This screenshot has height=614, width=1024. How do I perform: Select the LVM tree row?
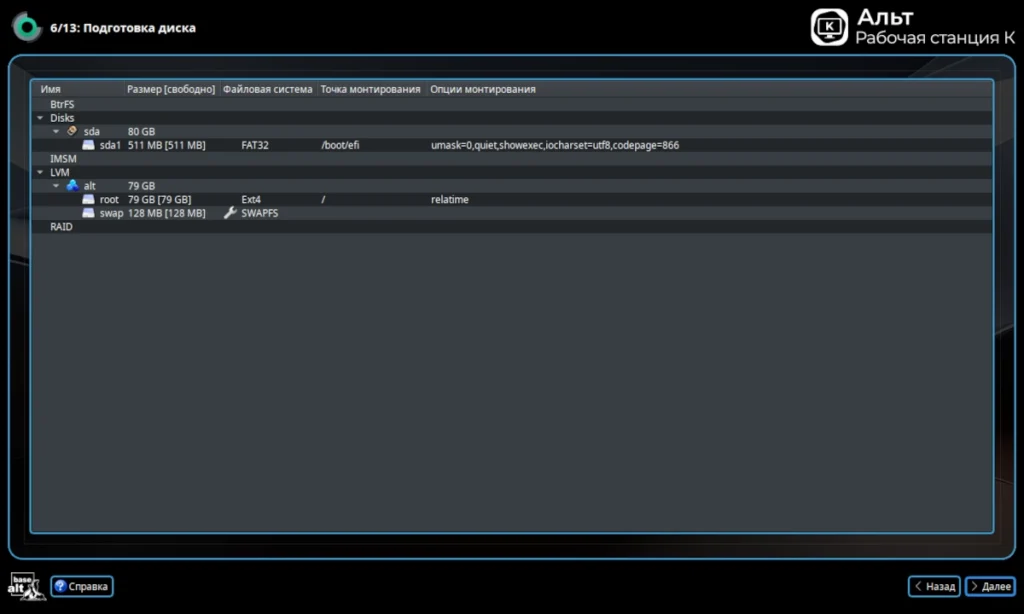[x=512, y=172]
